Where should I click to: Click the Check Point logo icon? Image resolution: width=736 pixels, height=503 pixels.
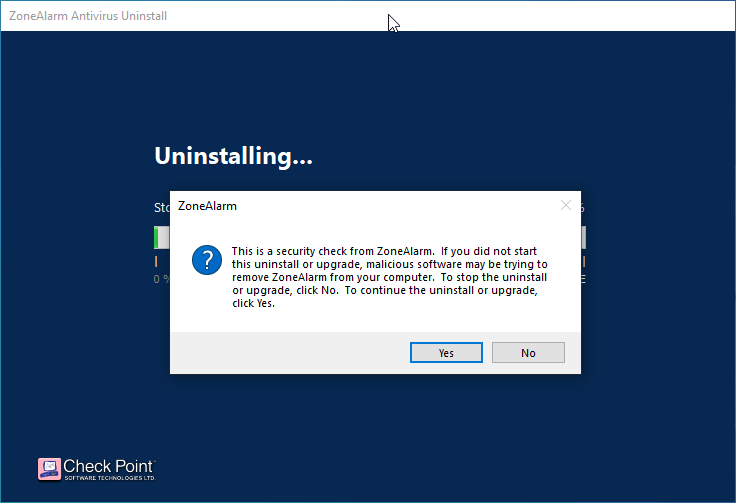tap(49, 469)
